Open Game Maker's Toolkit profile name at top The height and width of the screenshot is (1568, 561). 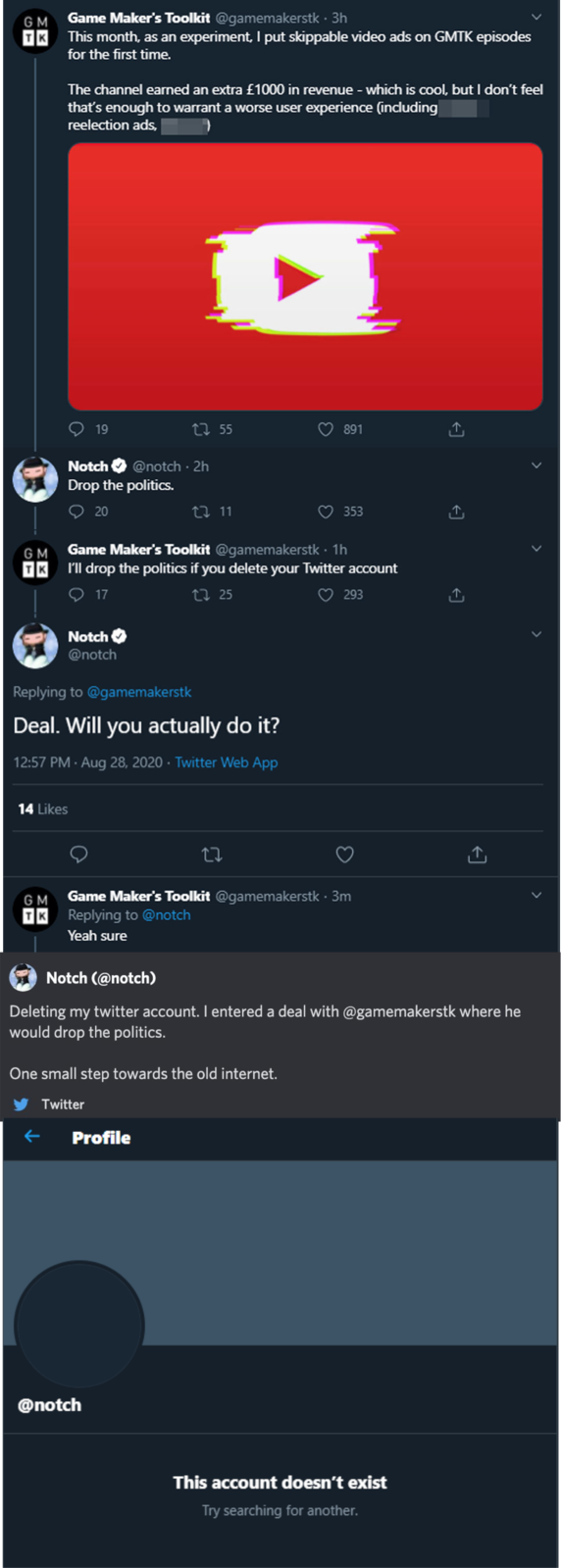(138, 18)
